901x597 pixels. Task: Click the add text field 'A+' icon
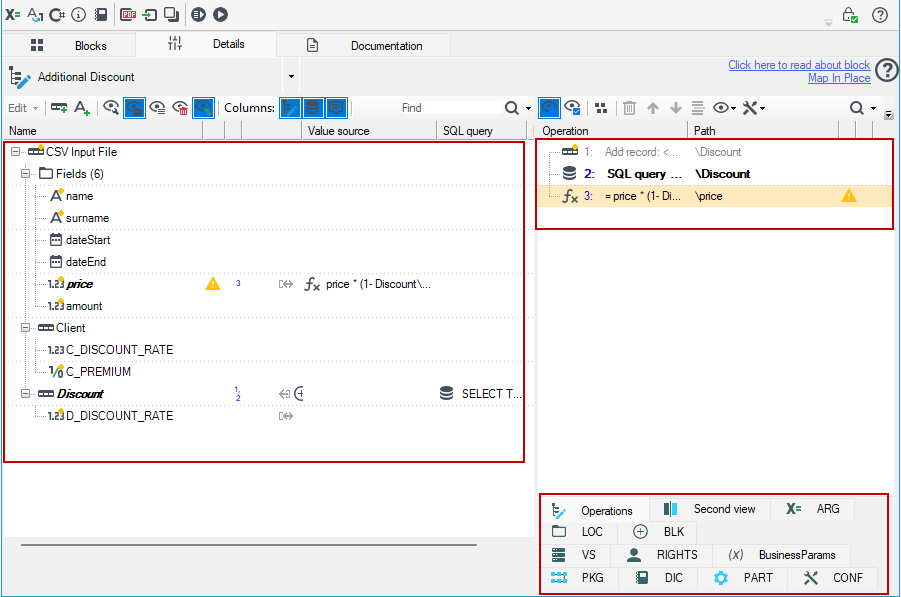point(82,108)
